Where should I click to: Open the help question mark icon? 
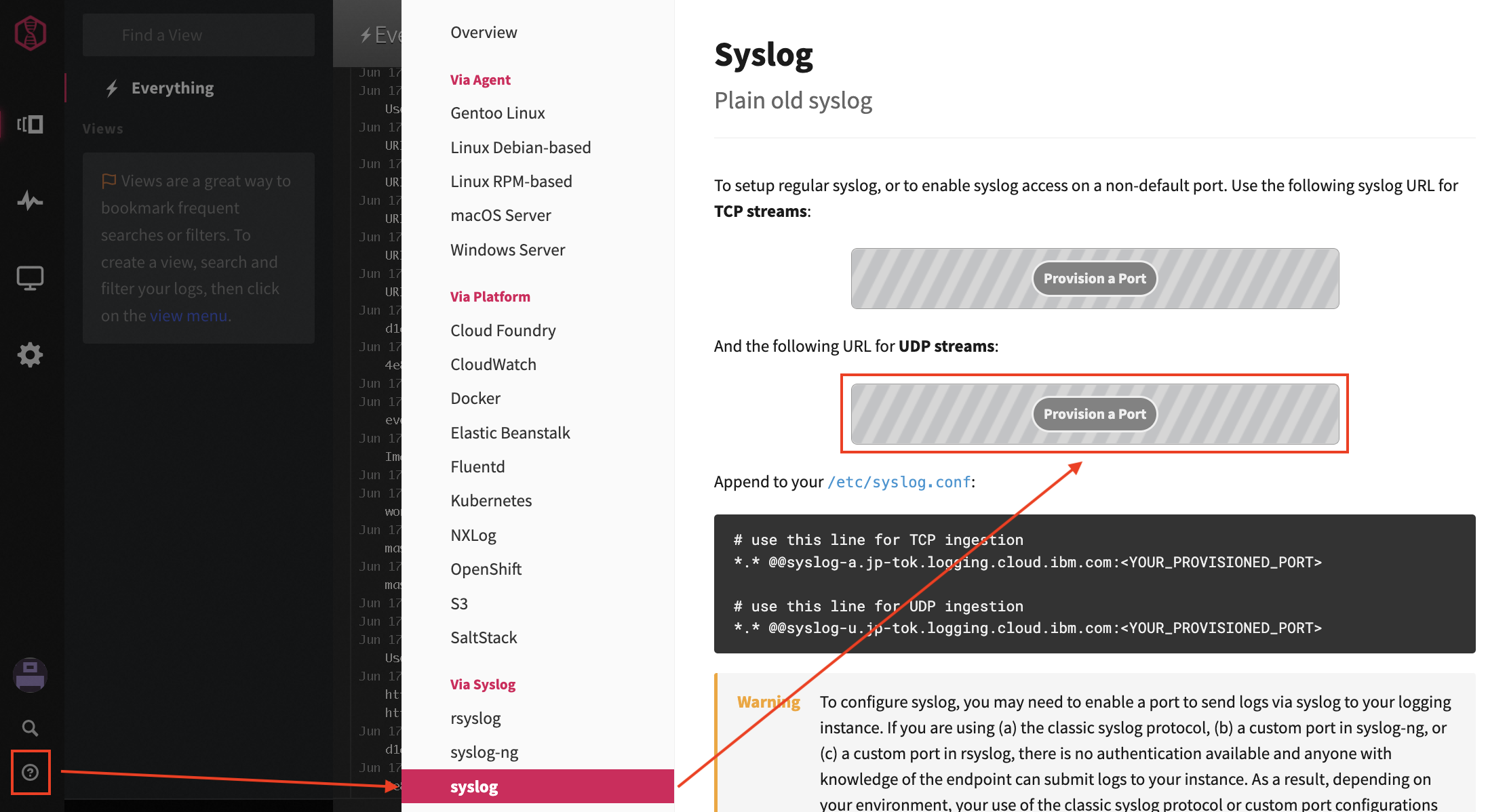point(31,772)
